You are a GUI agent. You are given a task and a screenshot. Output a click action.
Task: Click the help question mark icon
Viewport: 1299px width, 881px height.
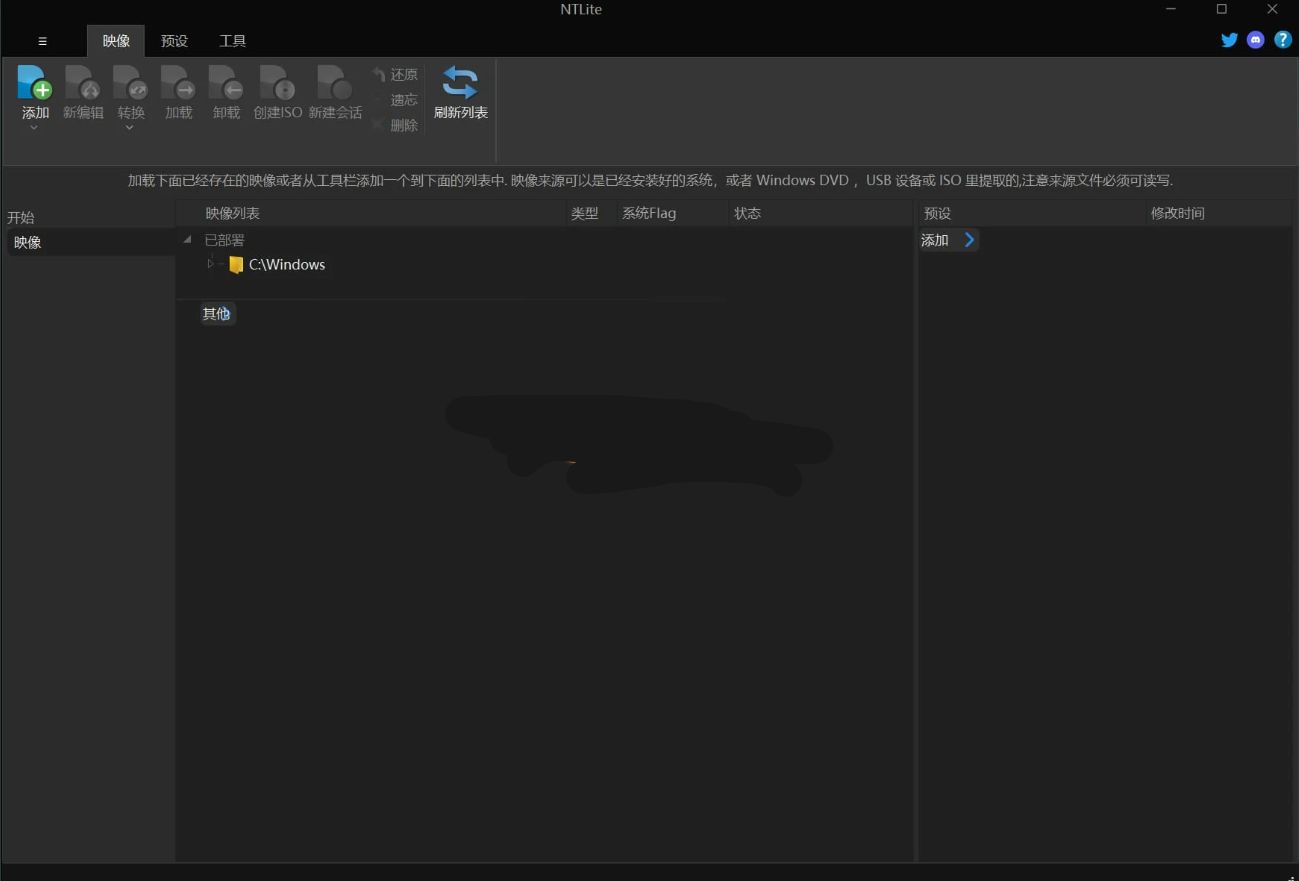(x=1283, y=40)
